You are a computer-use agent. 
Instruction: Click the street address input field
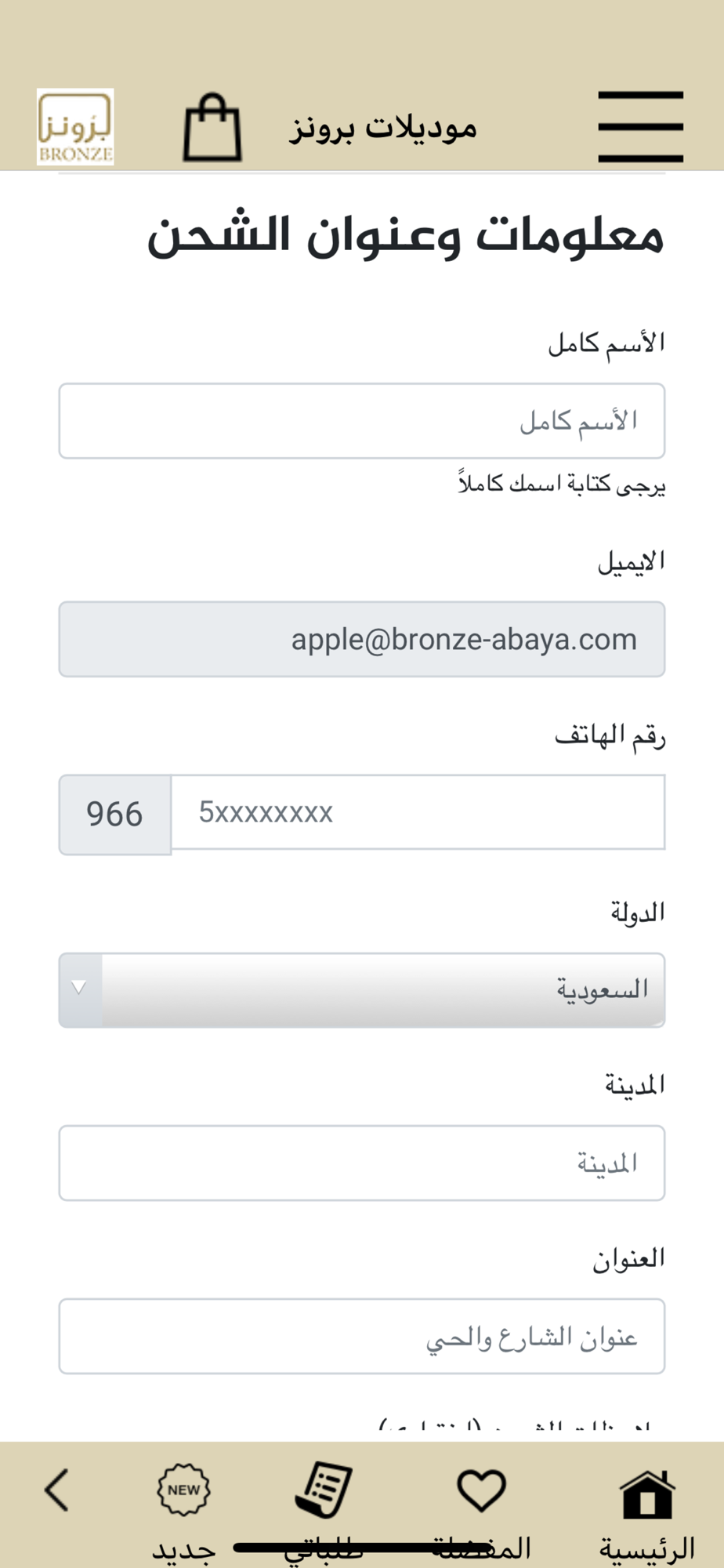click(362, 1336)
